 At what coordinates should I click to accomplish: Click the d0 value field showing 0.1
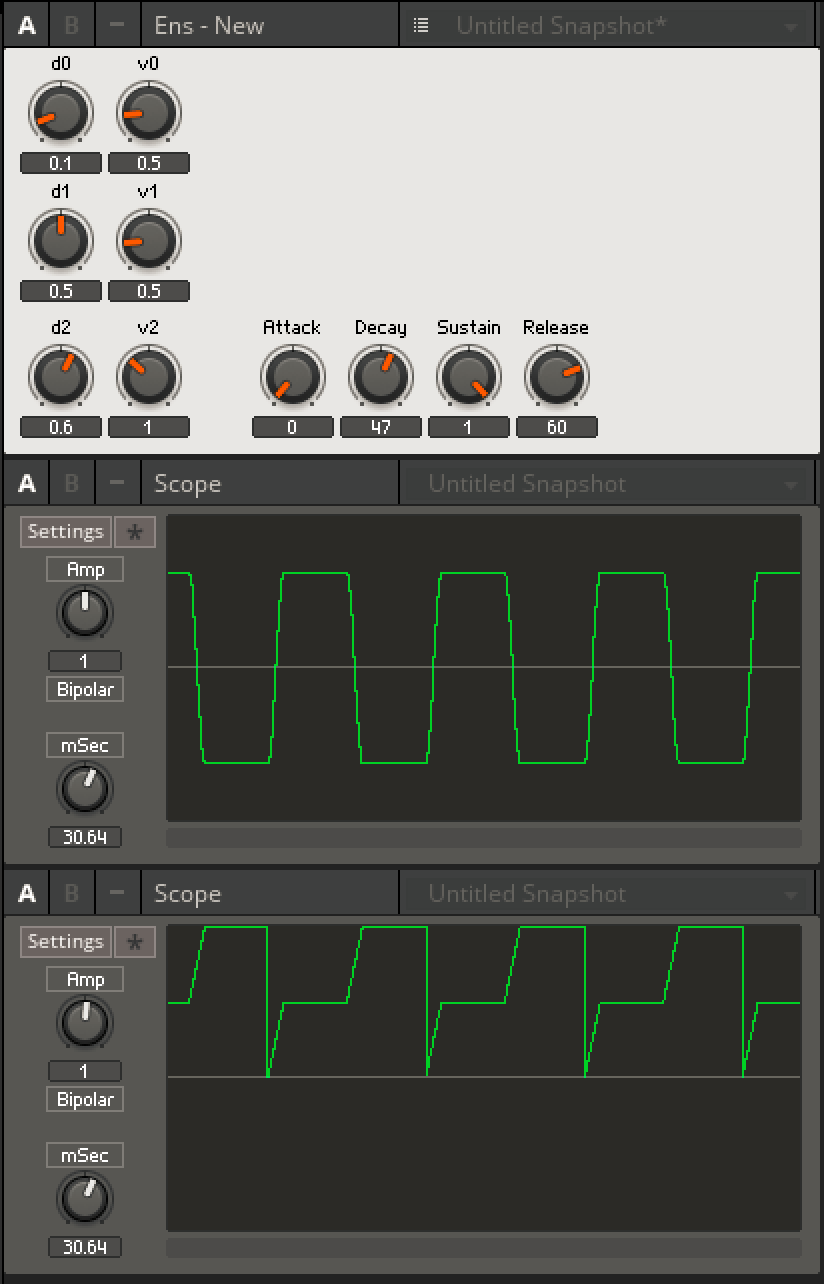pyautogui.click(x=61, y=163)
